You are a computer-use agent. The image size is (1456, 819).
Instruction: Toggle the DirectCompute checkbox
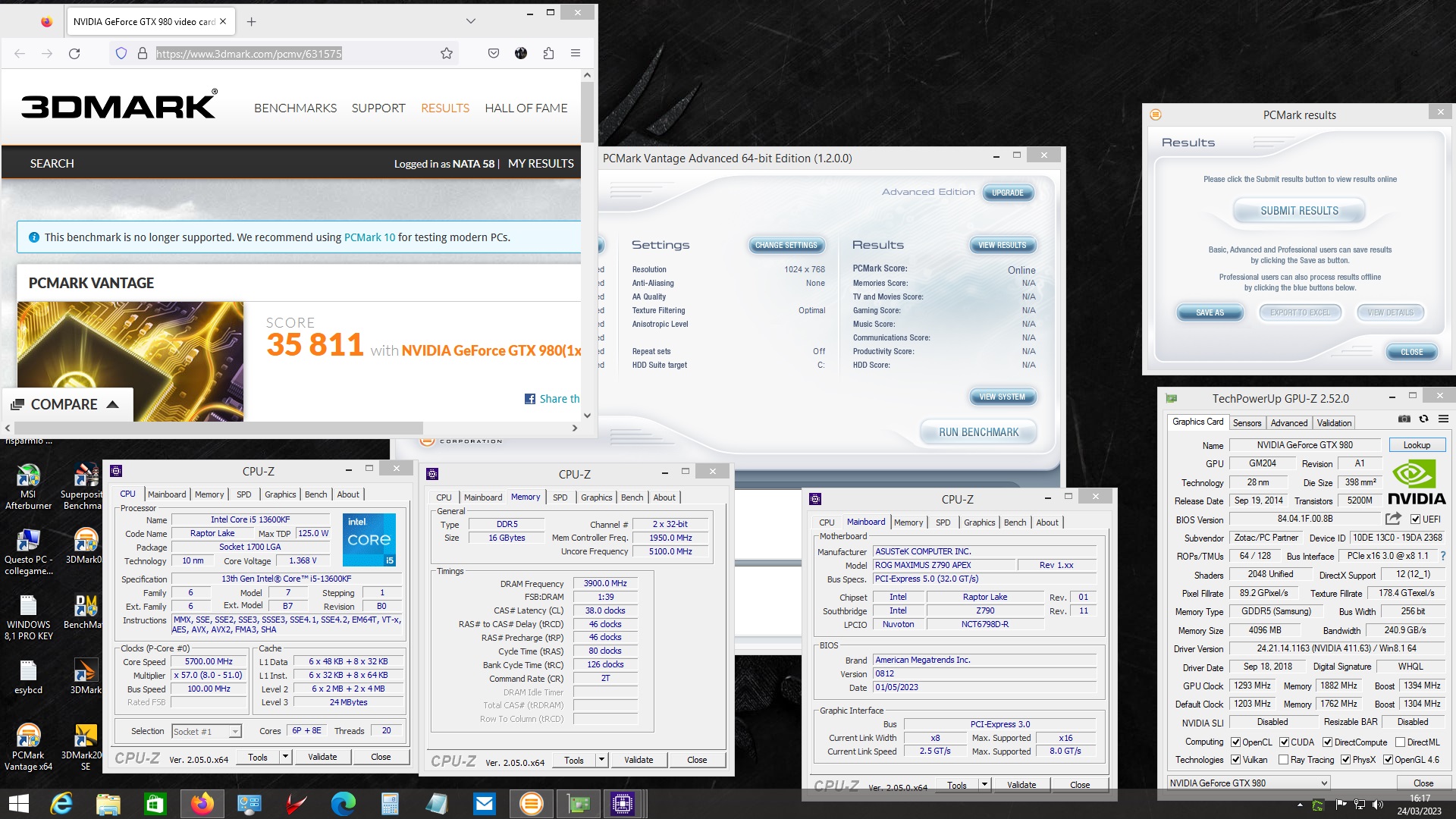[1328, 742]
